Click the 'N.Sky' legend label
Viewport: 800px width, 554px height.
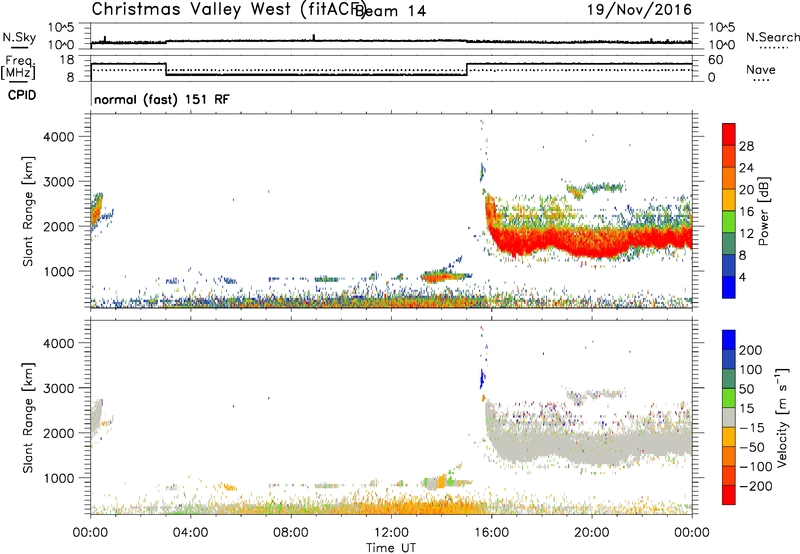19,37
